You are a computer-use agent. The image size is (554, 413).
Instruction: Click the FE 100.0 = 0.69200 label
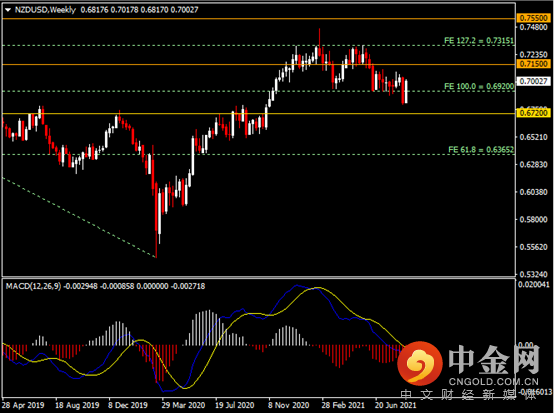pyautogui.click(x=479, y=86)
